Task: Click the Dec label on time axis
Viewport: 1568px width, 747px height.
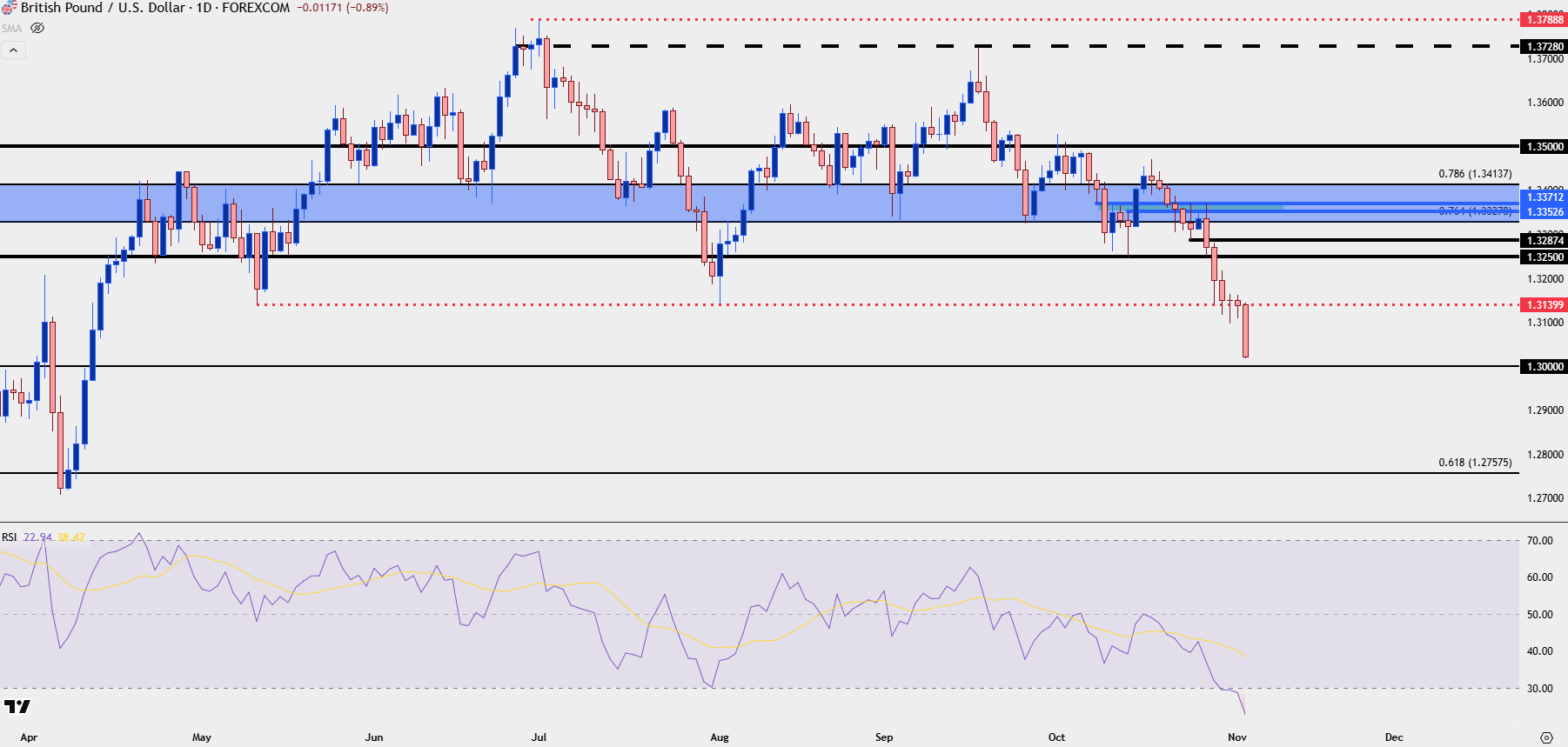Action: tap(1394, 737)
